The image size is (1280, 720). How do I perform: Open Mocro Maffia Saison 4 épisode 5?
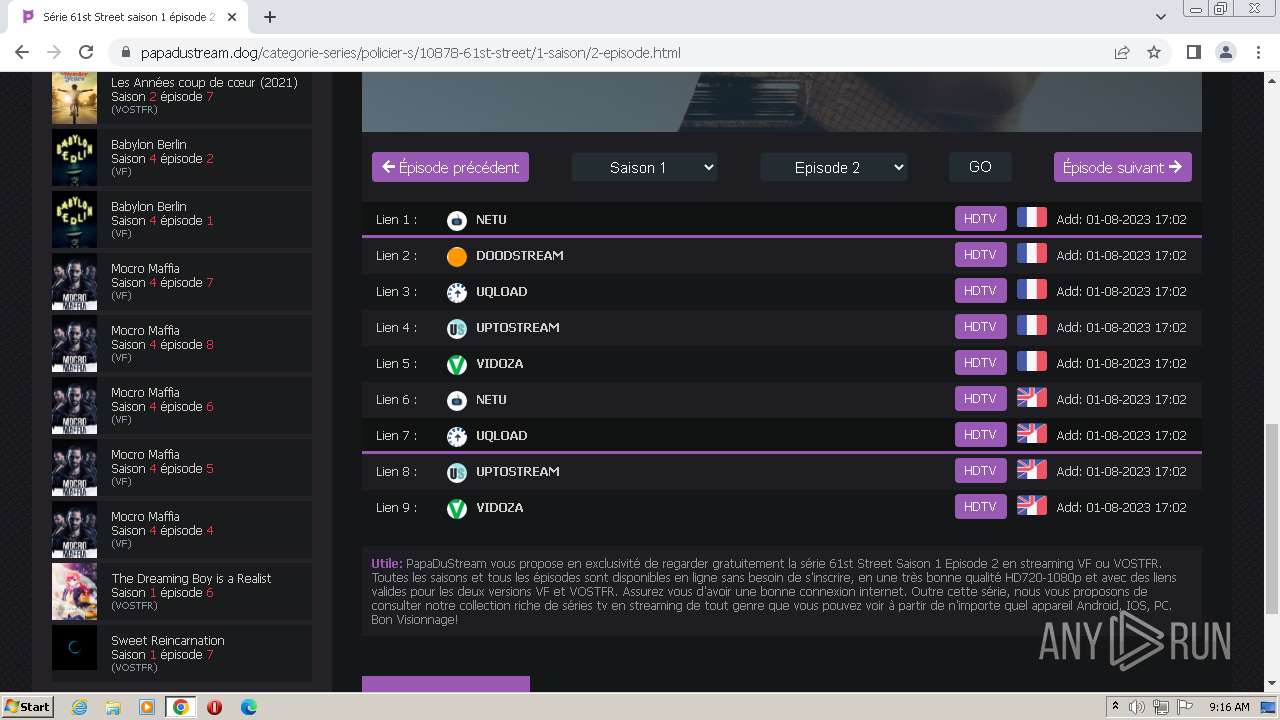coord(182,468)
